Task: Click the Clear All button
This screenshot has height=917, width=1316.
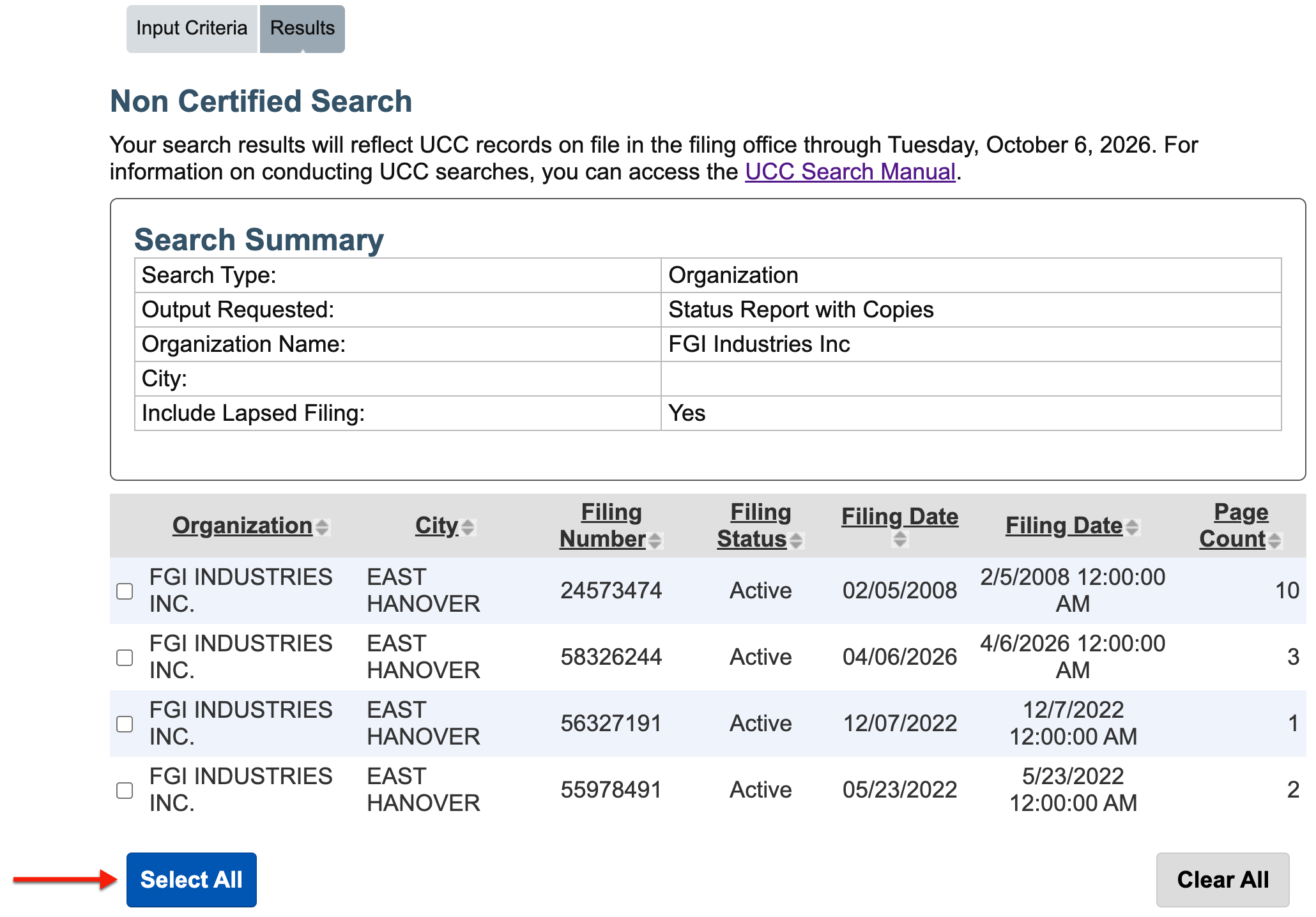Action: (1223, 879)
